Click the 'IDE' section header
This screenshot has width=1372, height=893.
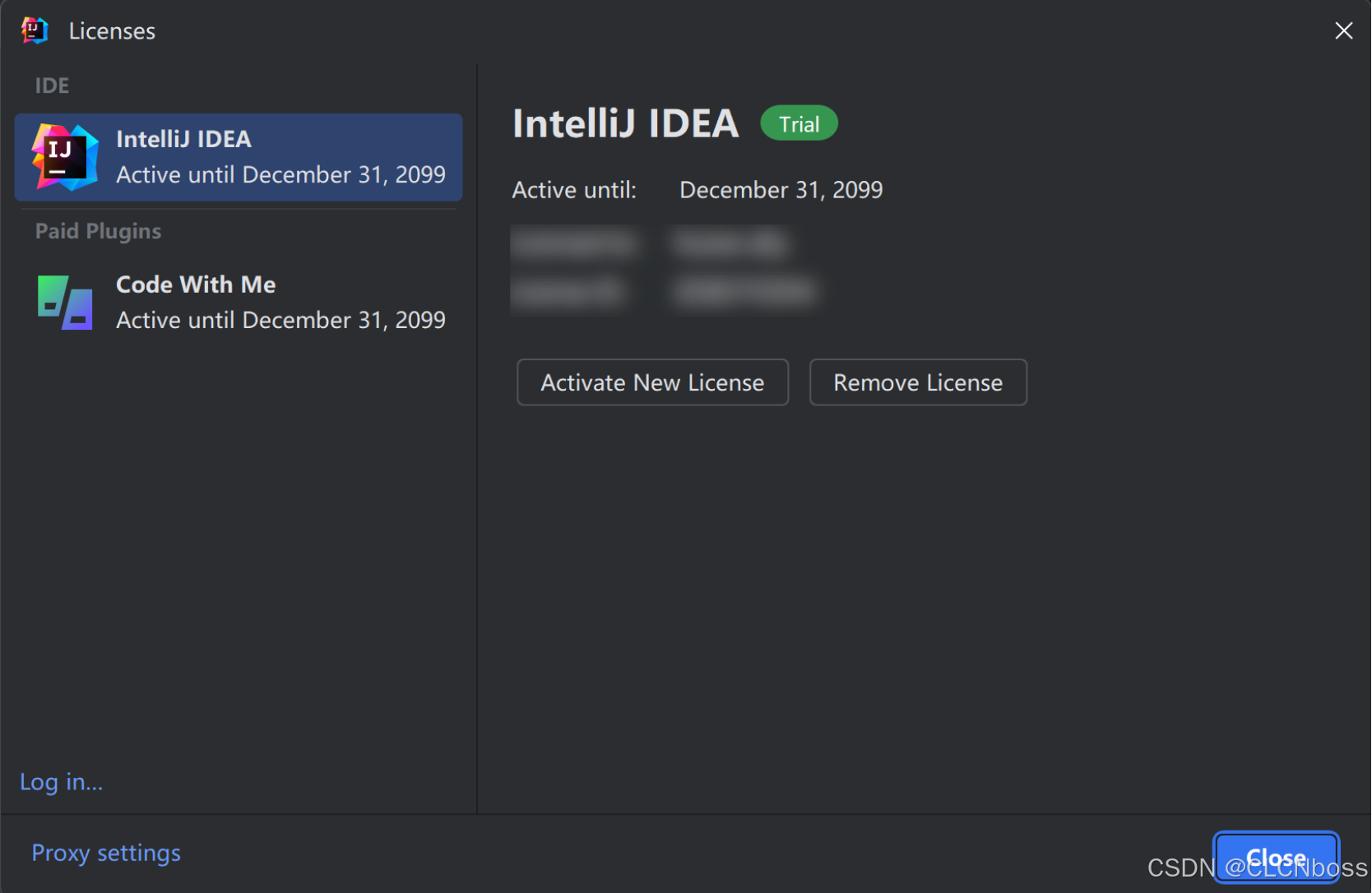(52, 86)
